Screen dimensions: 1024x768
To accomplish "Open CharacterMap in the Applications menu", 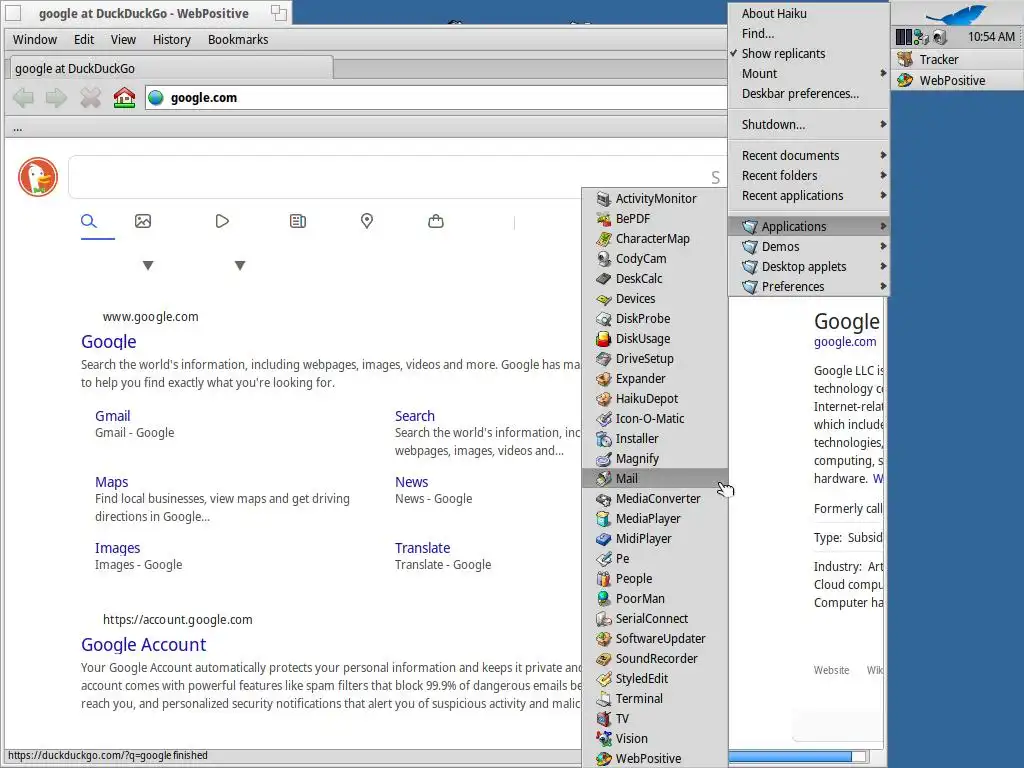I will click(x=654, y=238).
